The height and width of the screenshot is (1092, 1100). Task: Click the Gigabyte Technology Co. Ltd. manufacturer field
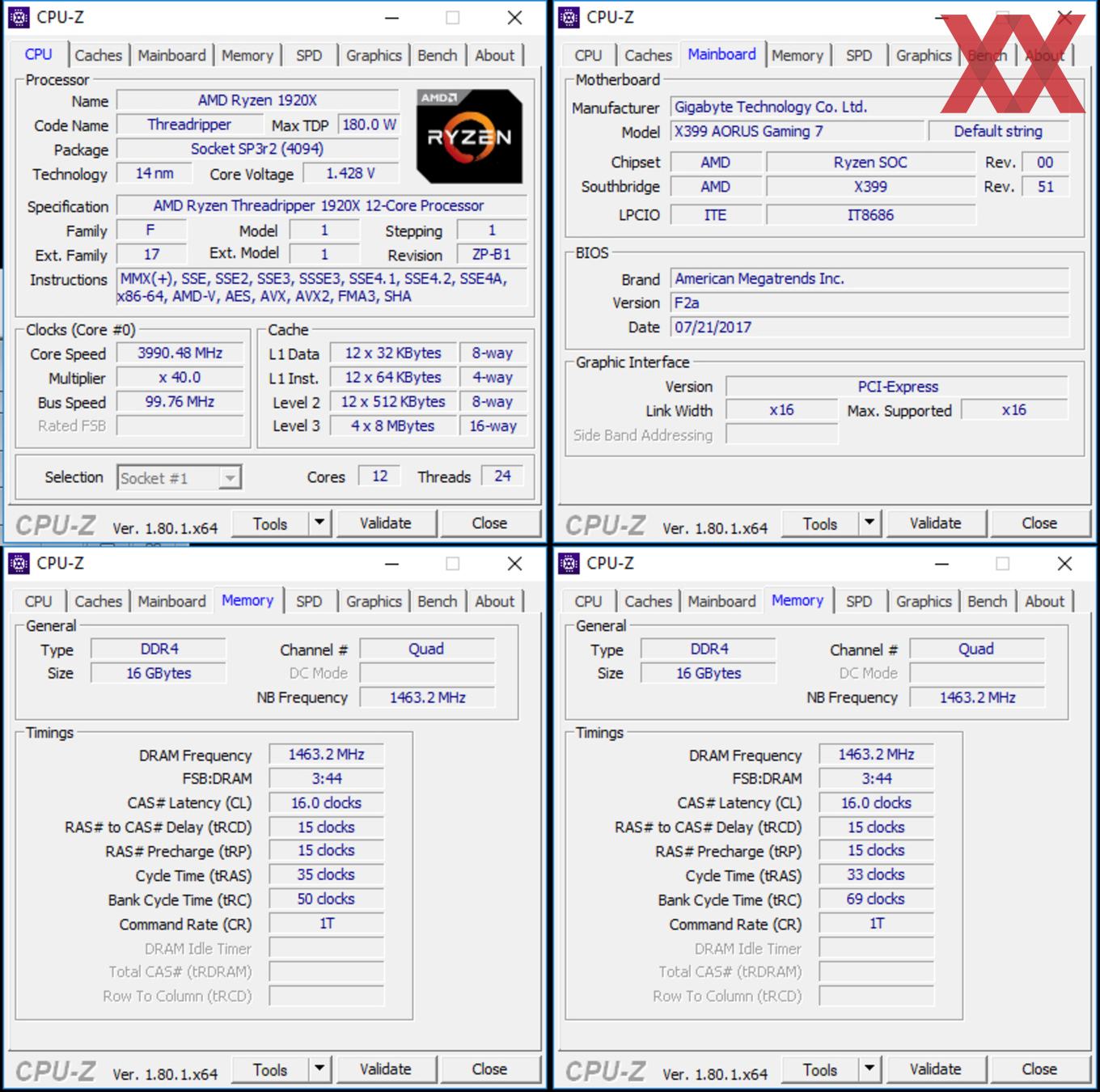(870, 107)
